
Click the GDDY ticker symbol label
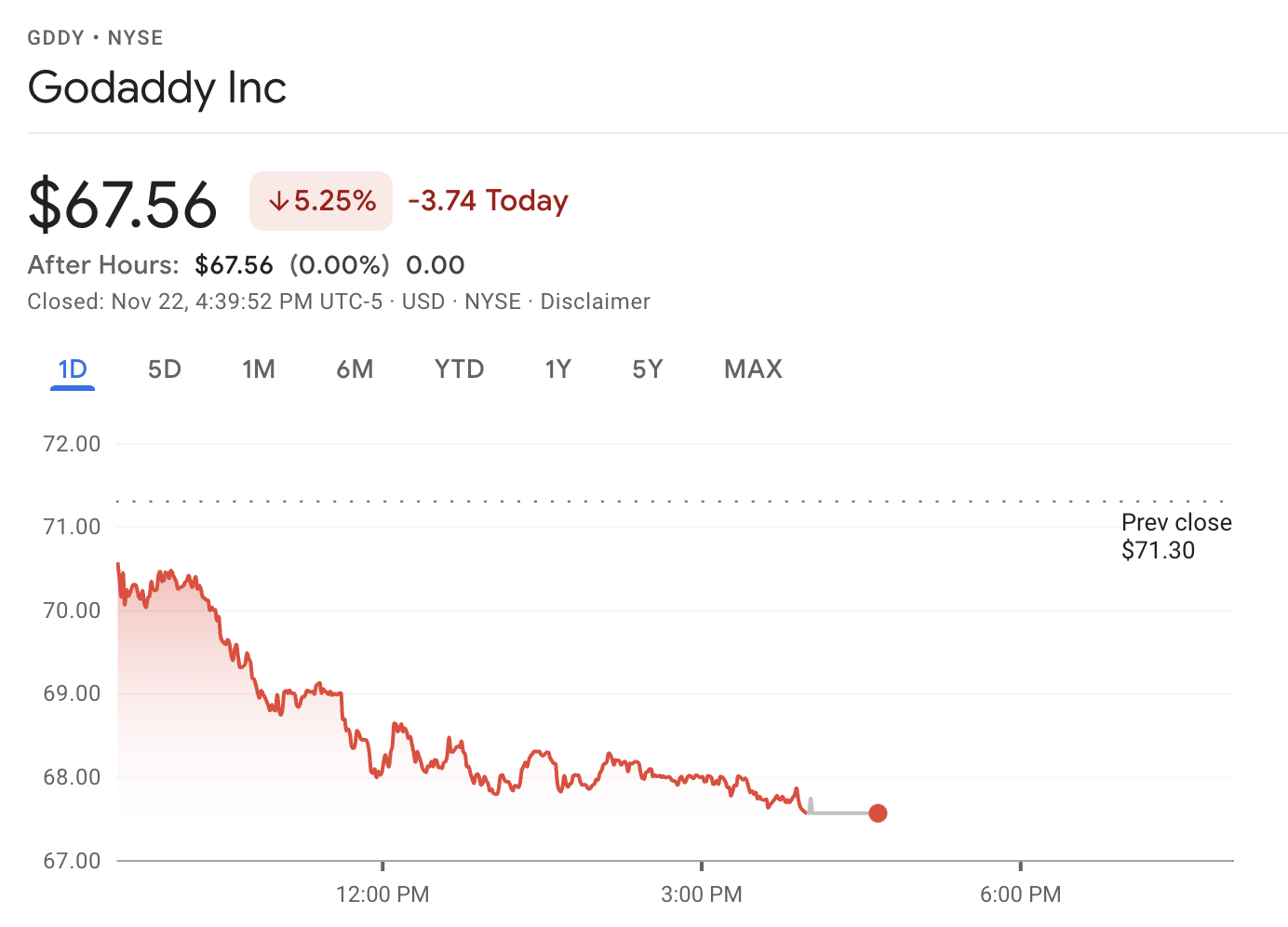(56, 38)
